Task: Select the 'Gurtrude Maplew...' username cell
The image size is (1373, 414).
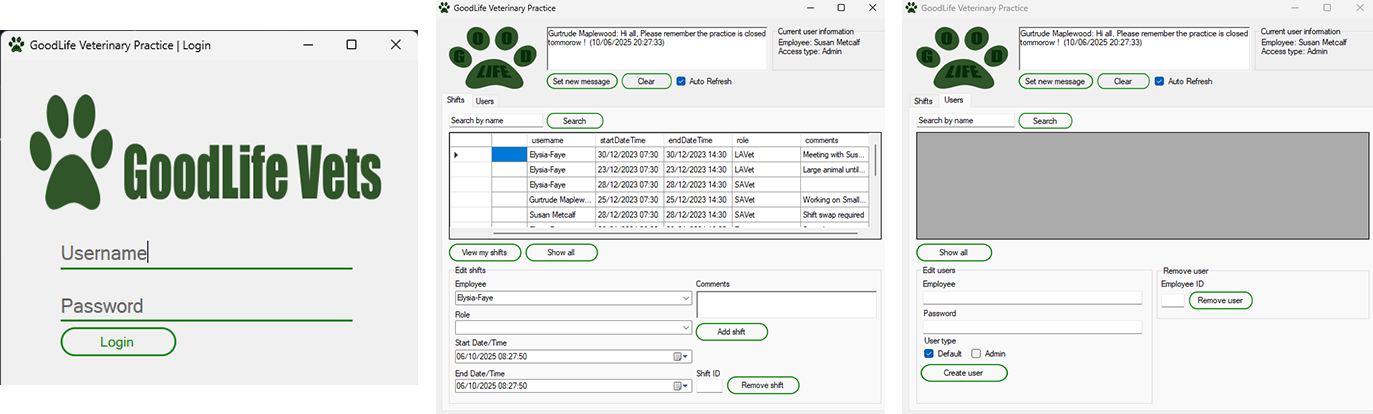Action: (x=560, y=200)
